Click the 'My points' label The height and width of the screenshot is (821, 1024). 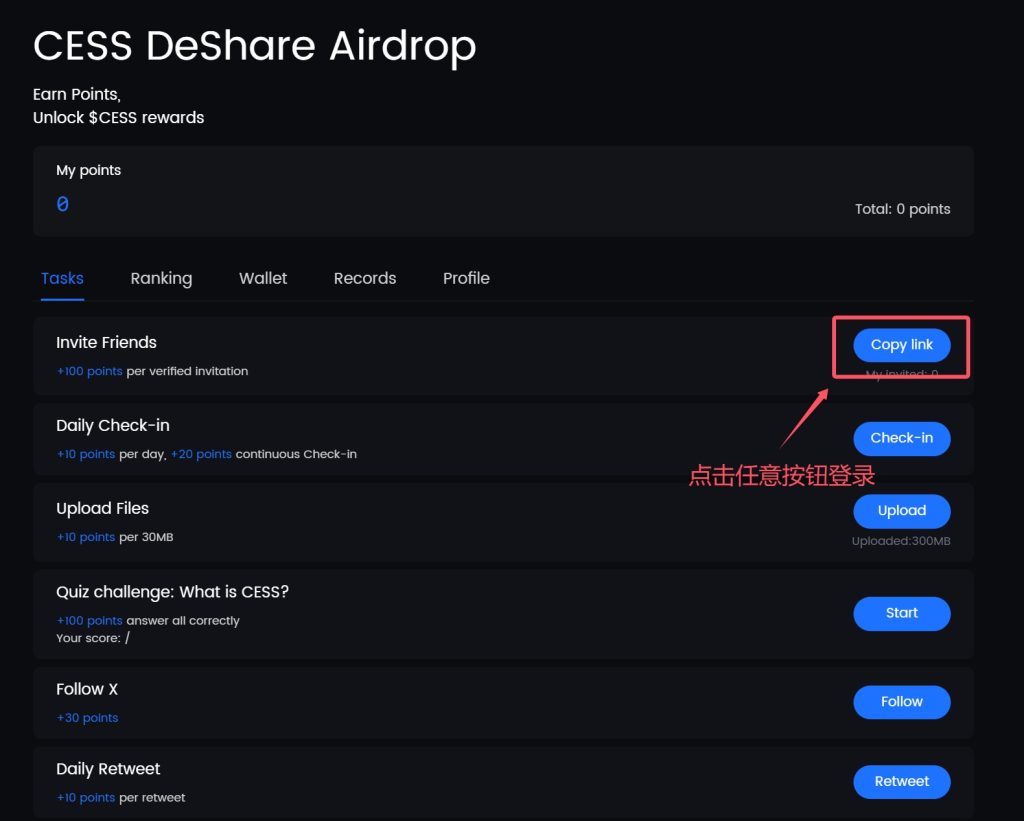coord(89,170)
